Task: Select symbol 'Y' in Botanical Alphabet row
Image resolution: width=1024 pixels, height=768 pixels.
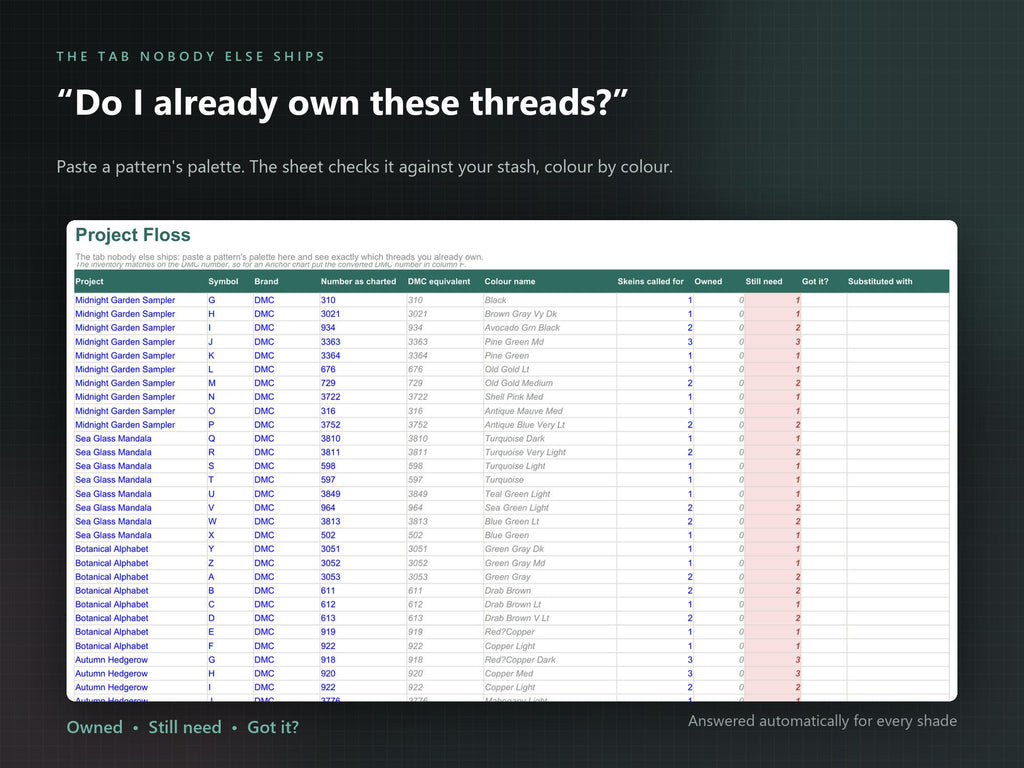Action: [211, 549]
